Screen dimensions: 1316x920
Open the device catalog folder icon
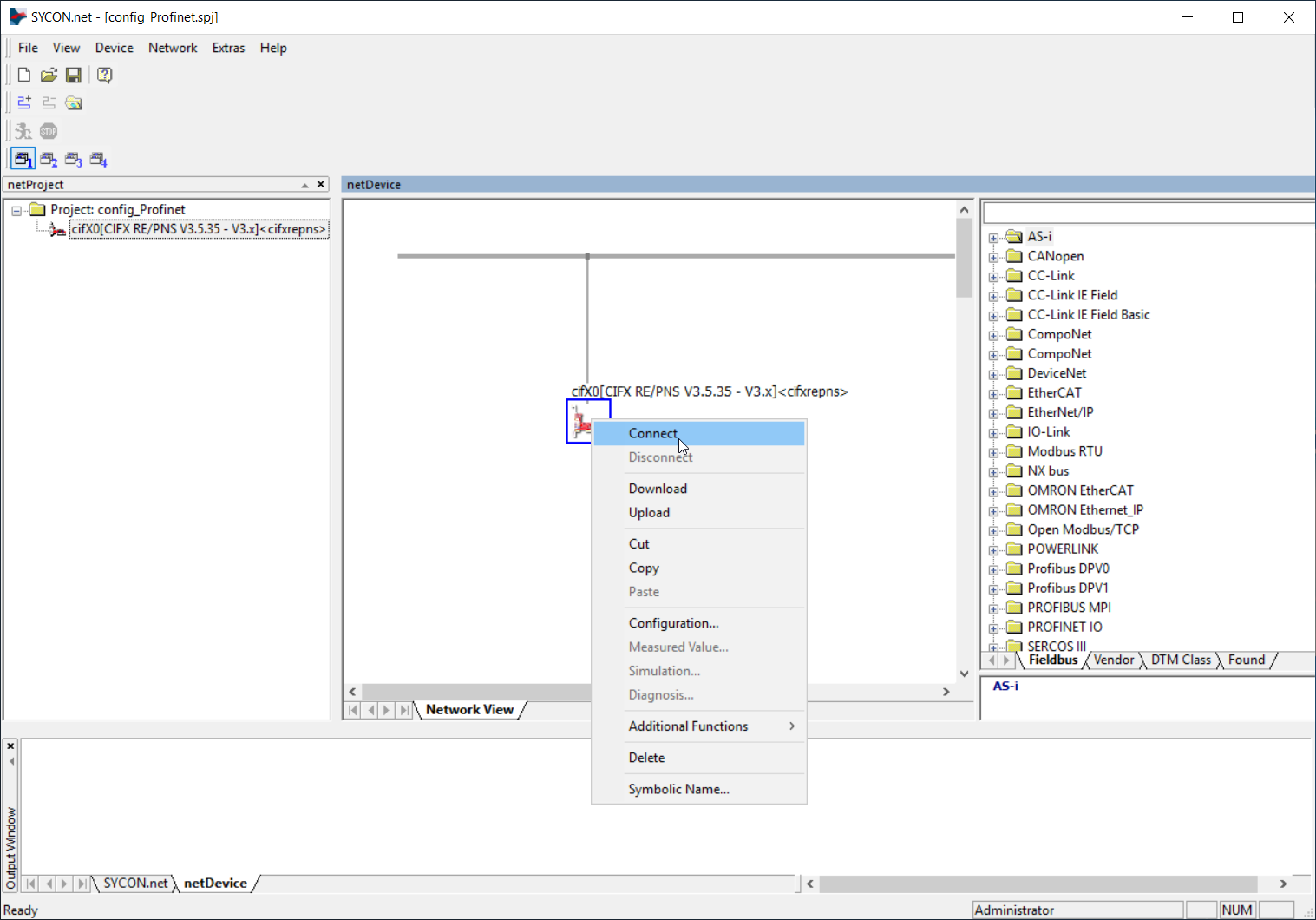tap(75, 103)
